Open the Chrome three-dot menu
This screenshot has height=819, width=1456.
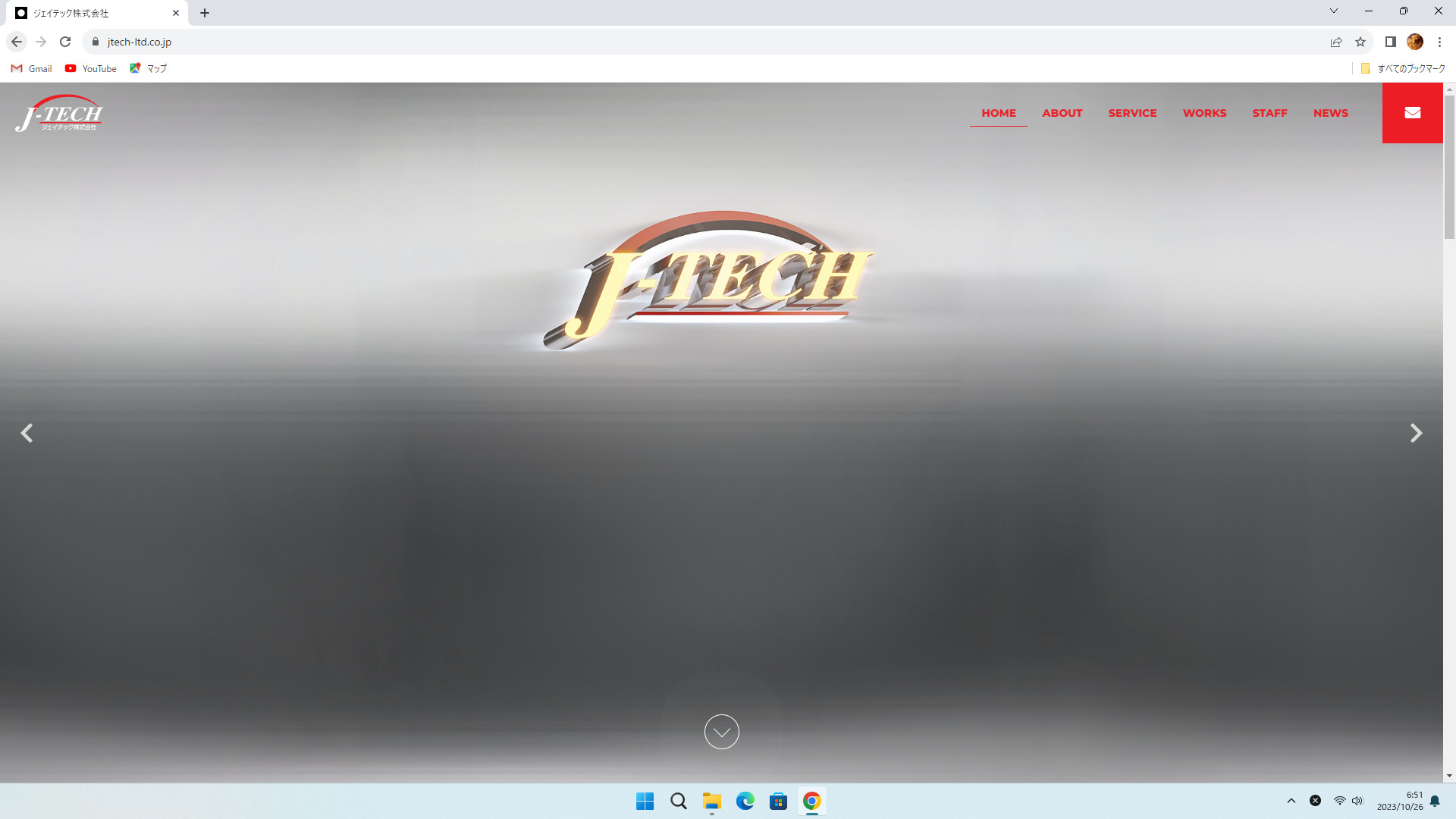coord(1439,42)
